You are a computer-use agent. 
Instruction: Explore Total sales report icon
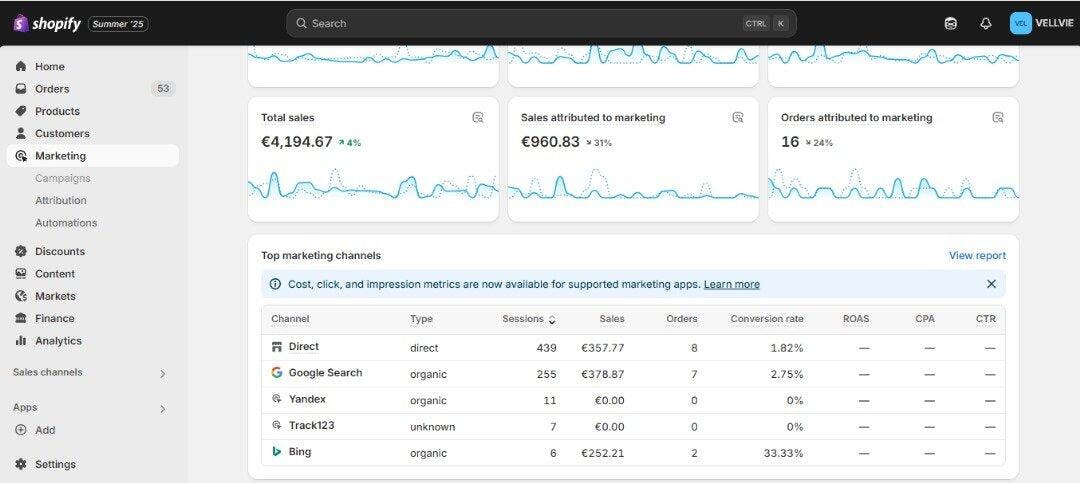(478, 118)
